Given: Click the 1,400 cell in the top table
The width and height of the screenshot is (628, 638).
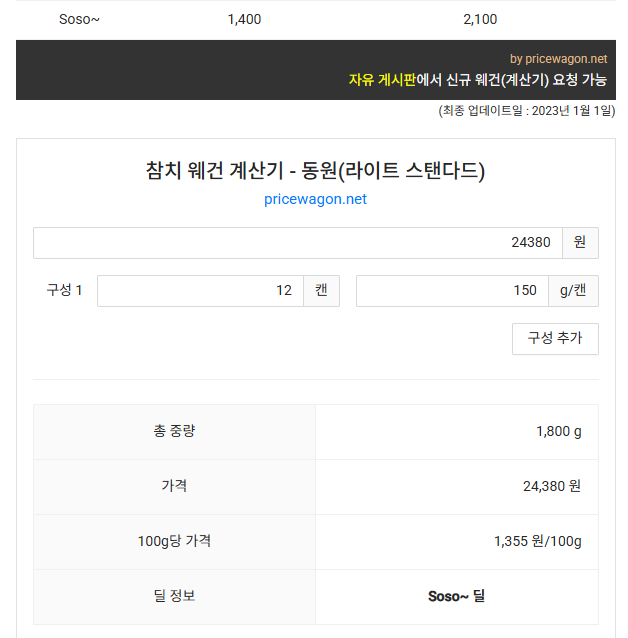Looking at the screenshot, I should coord(244,20).
